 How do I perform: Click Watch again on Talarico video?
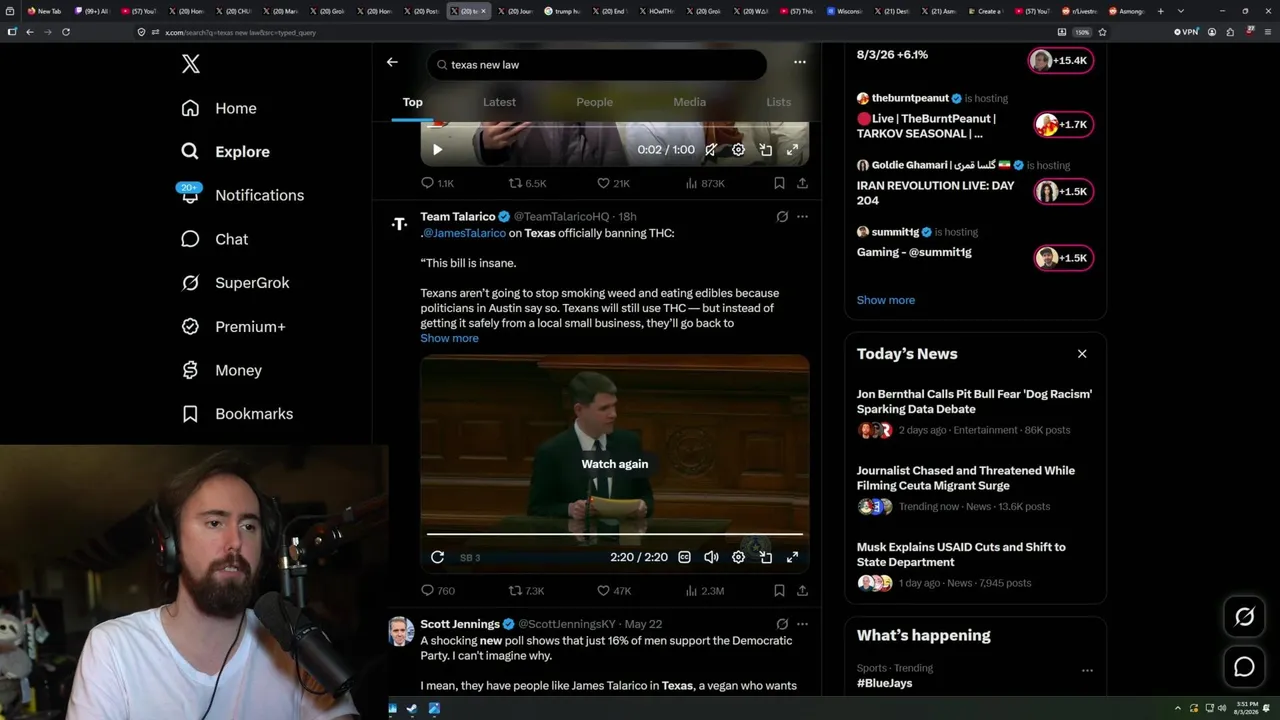point(615,464)
